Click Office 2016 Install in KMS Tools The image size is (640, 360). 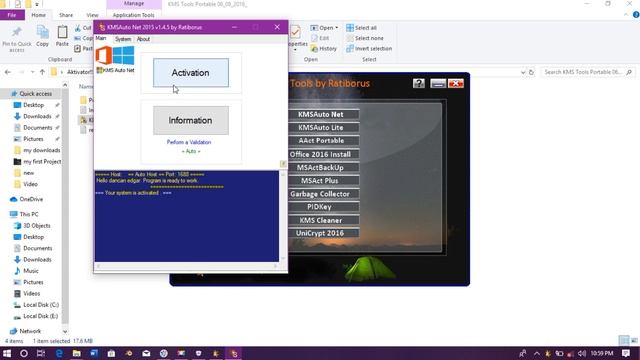[x=320, y=154]
